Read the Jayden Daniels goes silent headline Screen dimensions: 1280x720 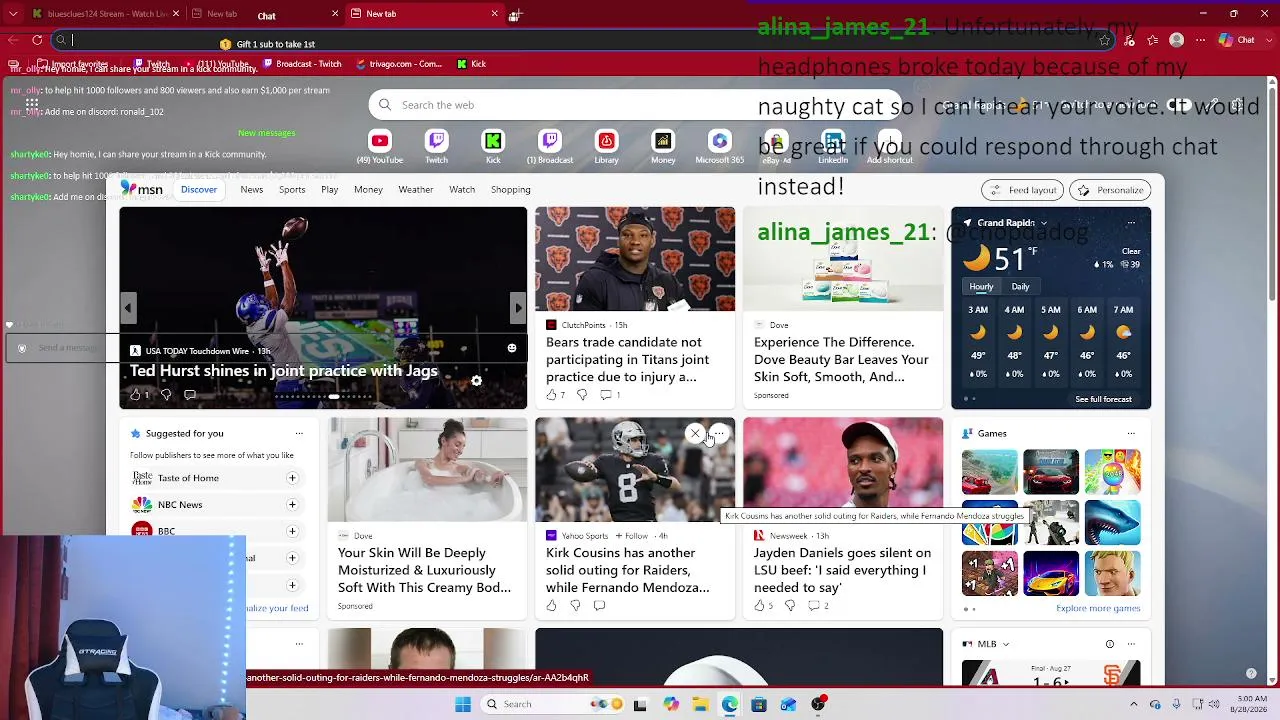coord(842,570)
